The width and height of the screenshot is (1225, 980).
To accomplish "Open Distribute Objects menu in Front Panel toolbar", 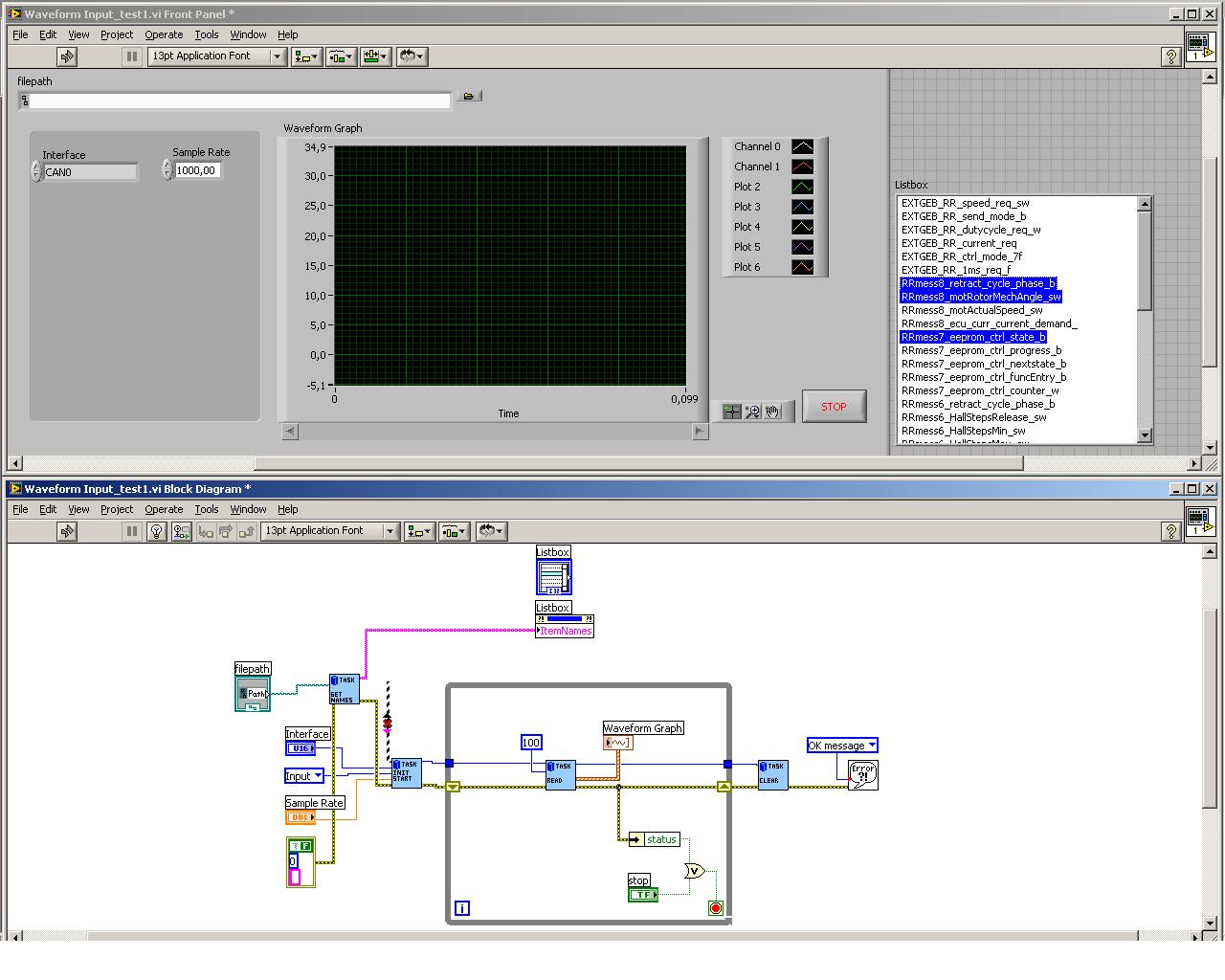I will tap(341, 56).
